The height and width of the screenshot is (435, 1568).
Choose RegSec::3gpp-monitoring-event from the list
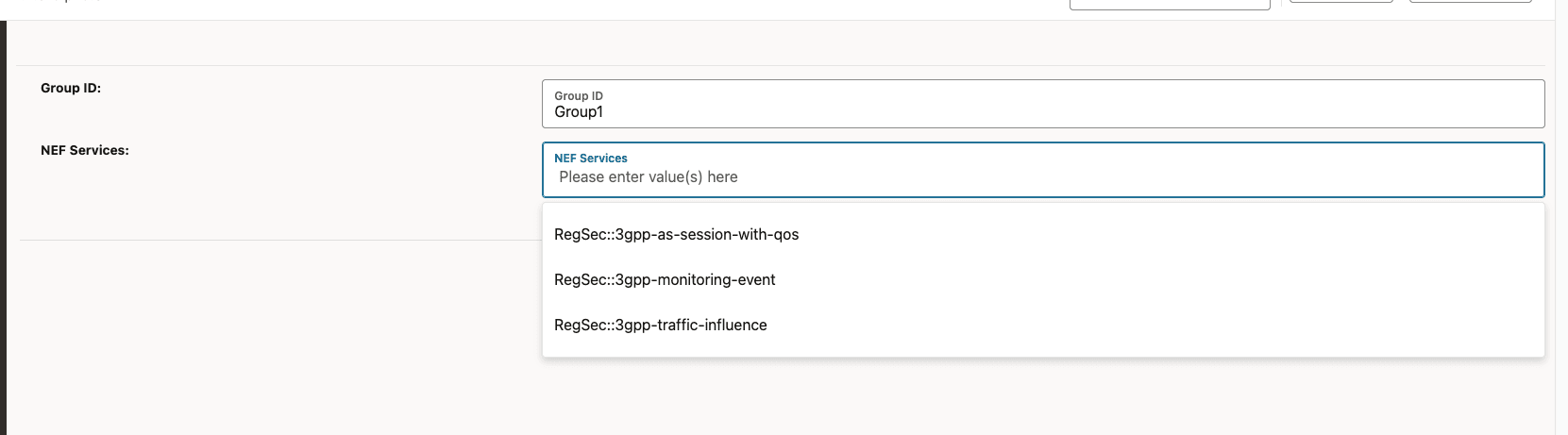point(665,280)
